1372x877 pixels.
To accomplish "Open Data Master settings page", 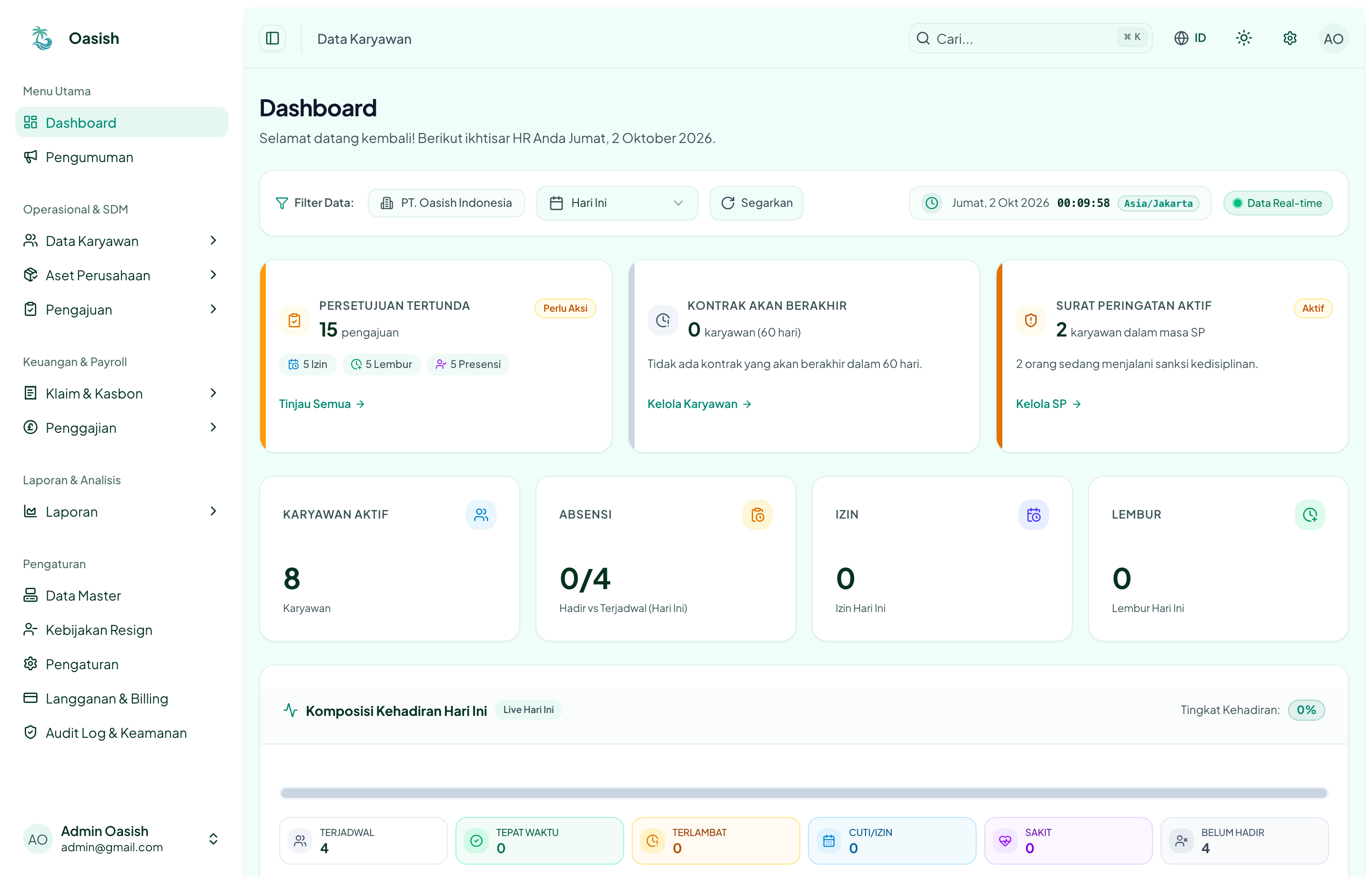I will 122,595.
